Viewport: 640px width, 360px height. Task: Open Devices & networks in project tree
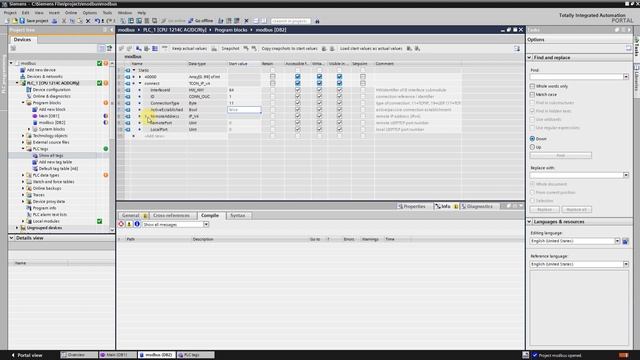click(44, 76)
